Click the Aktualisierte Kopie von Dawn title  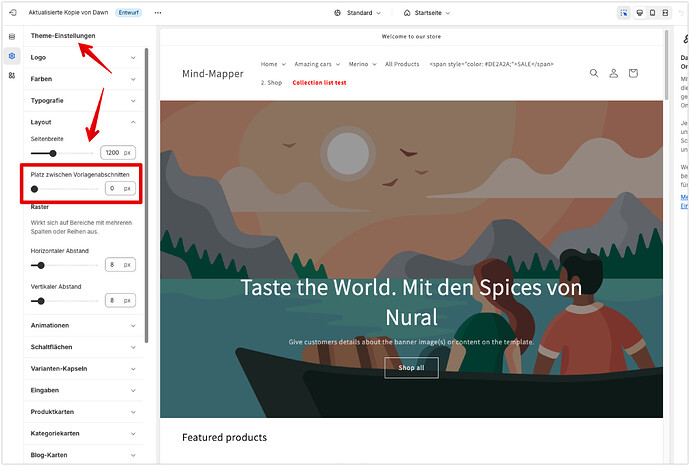pos(68,13)
